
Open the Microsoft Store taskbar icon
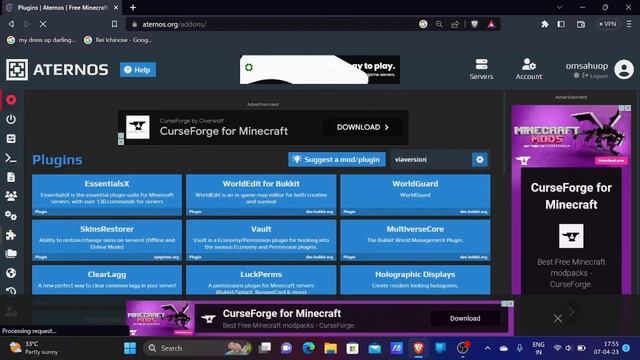tap(352, 348)
